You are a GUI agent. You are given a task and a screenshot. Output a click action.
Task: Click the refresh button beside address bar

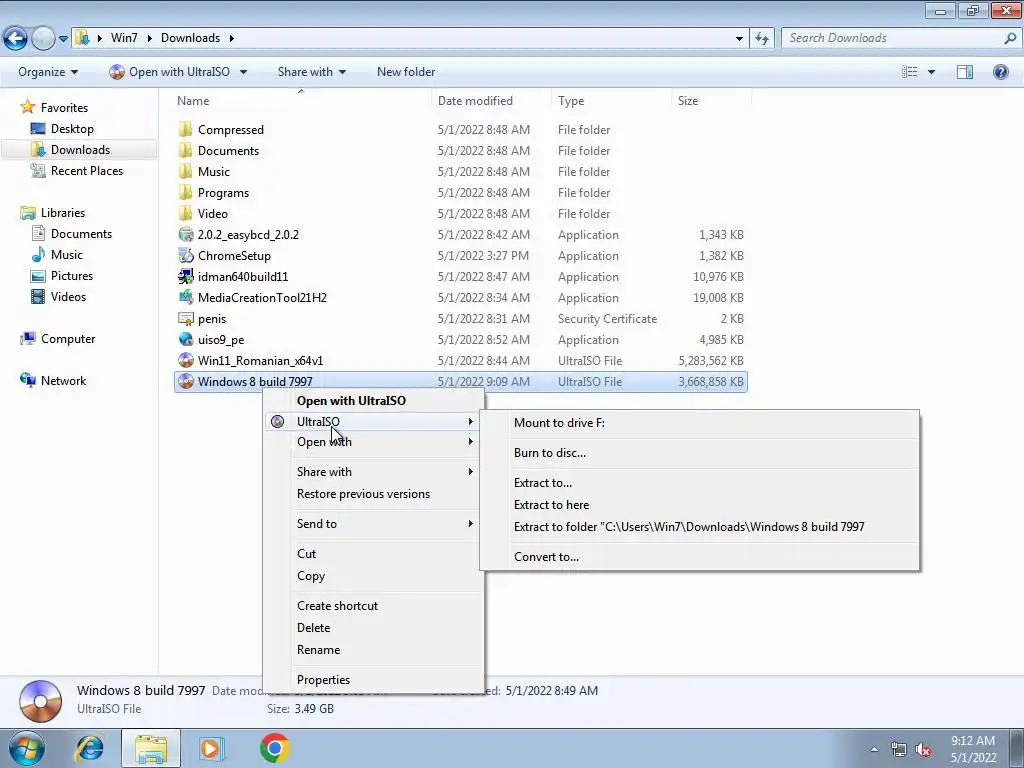[761, 38]
